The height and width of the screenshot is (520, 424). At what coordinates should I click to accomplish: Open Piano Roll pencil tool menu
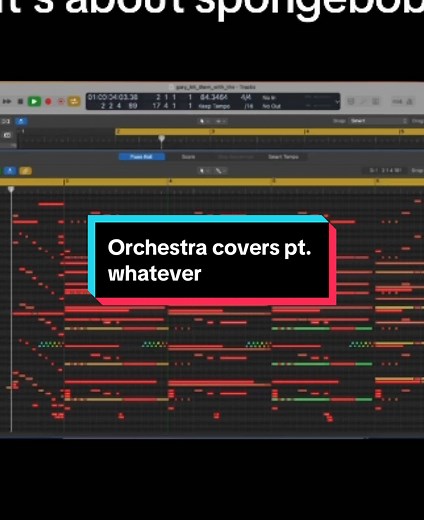click(x=220, y=171)
